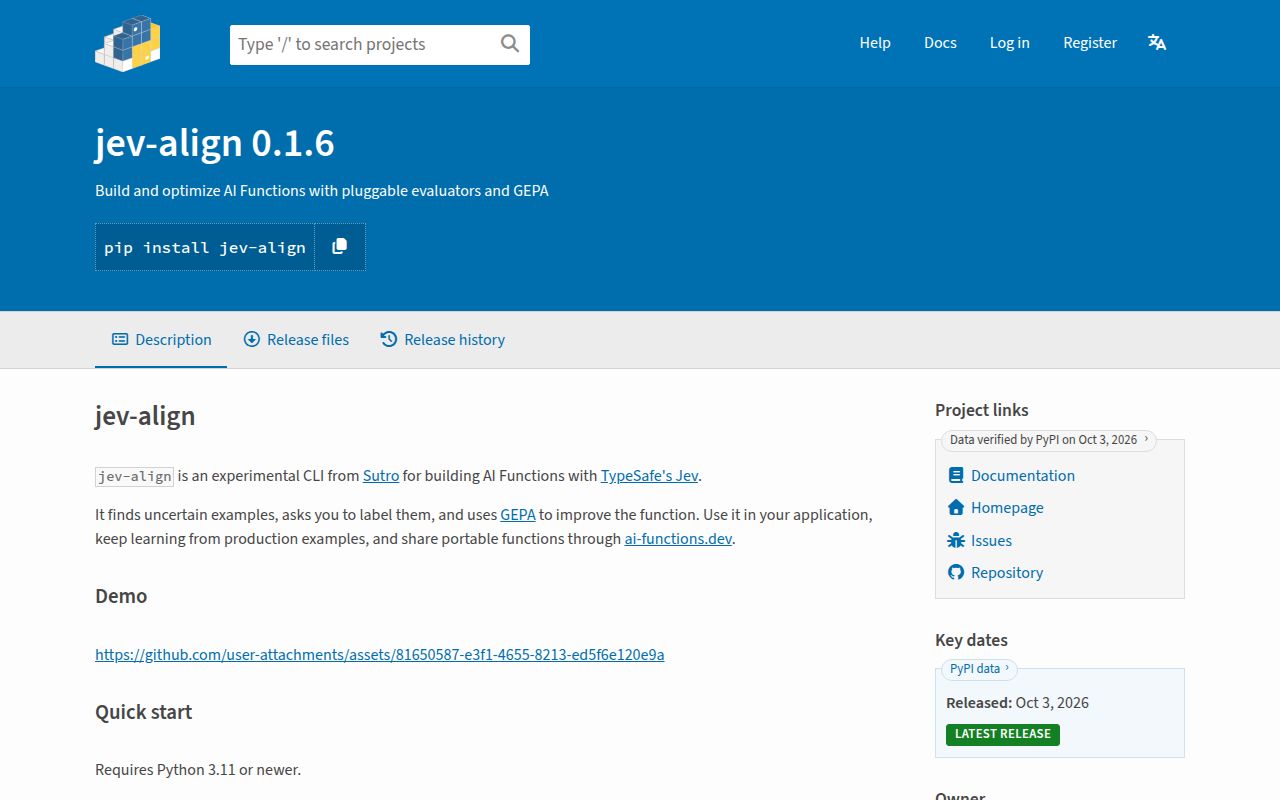This screenshot has width=1280, height=800.
Task: Copy the pip install command
Action: tap(340, 247)
